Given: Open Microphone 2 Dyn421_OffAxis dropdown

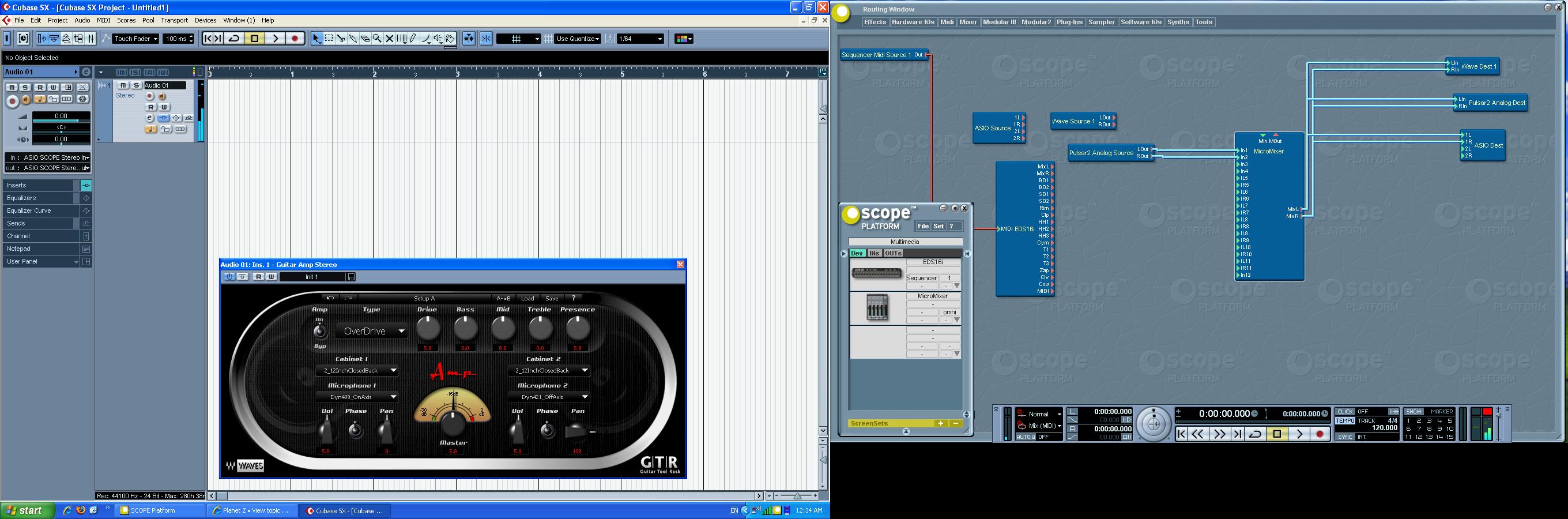Looking at the screenshot, I should 549,397.
